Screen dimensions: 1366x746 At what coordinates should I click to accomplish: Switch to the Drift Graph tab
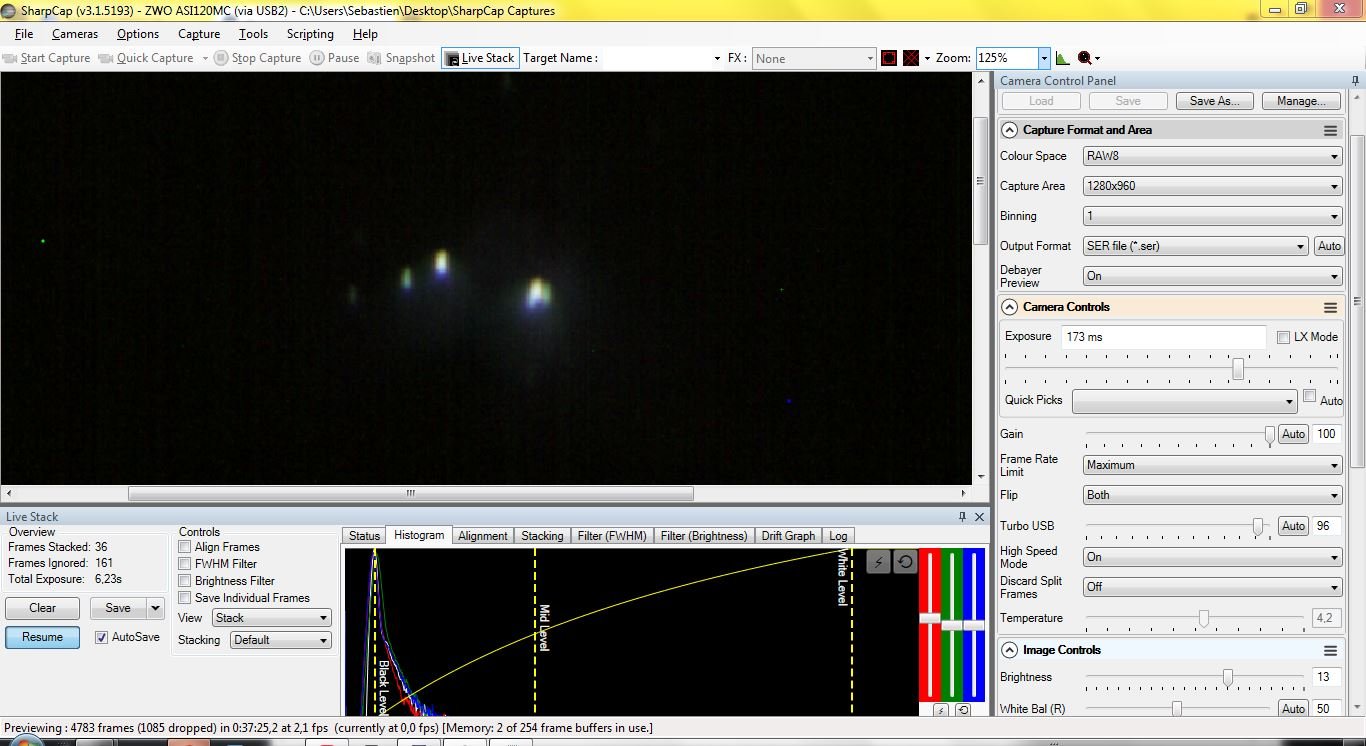pos(788,536)
